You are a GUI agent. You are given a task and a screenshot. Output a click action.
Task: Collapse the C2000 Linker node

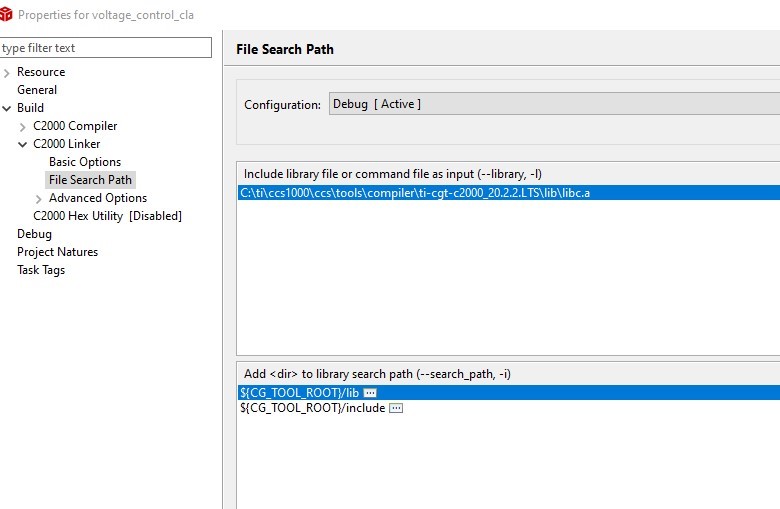pyautogui.click(x=23, y=144)
